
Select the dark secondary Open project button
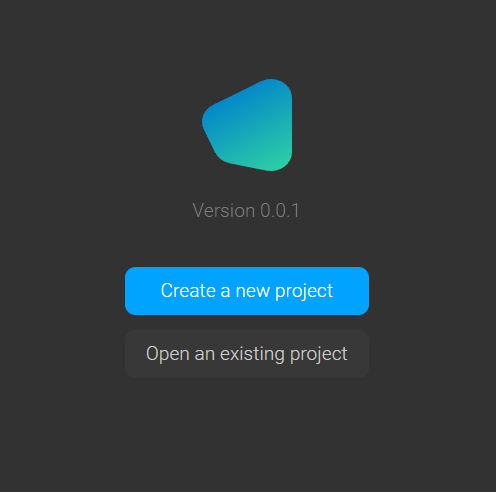247,354
